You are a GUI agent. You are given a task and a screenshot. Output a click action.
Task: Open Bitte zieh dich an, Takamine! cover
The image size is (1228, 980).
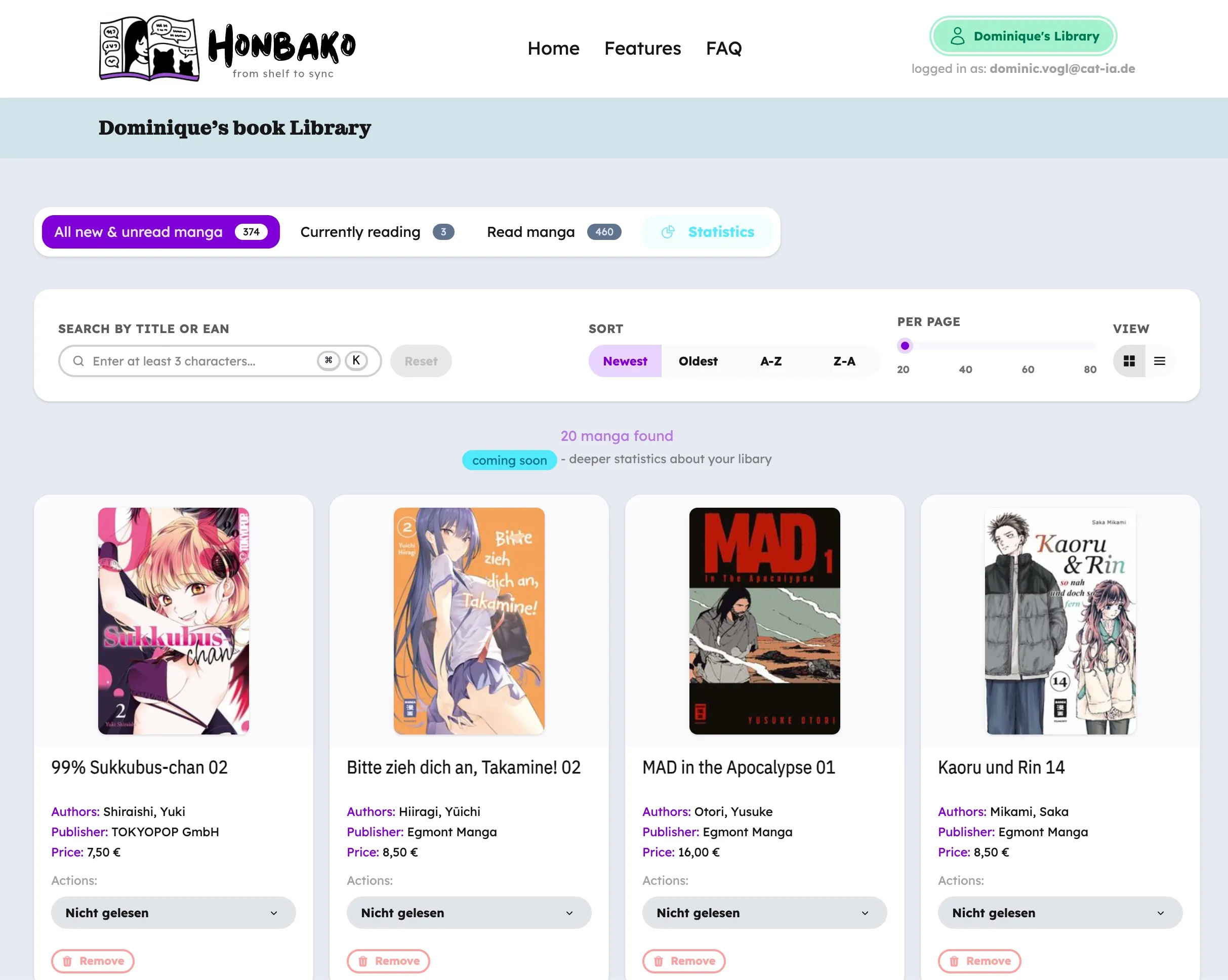point(469,621)
